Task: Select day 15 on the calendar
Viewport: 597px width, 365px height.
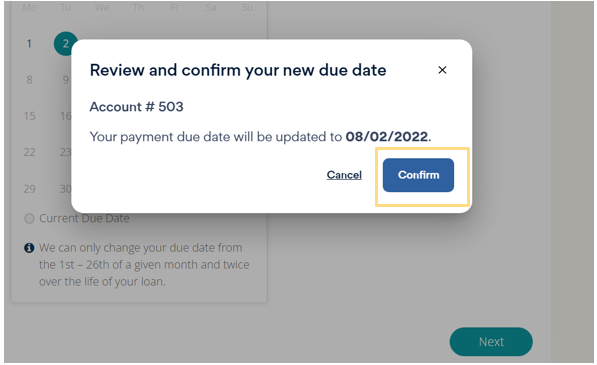Action: [x=29, y=116]
